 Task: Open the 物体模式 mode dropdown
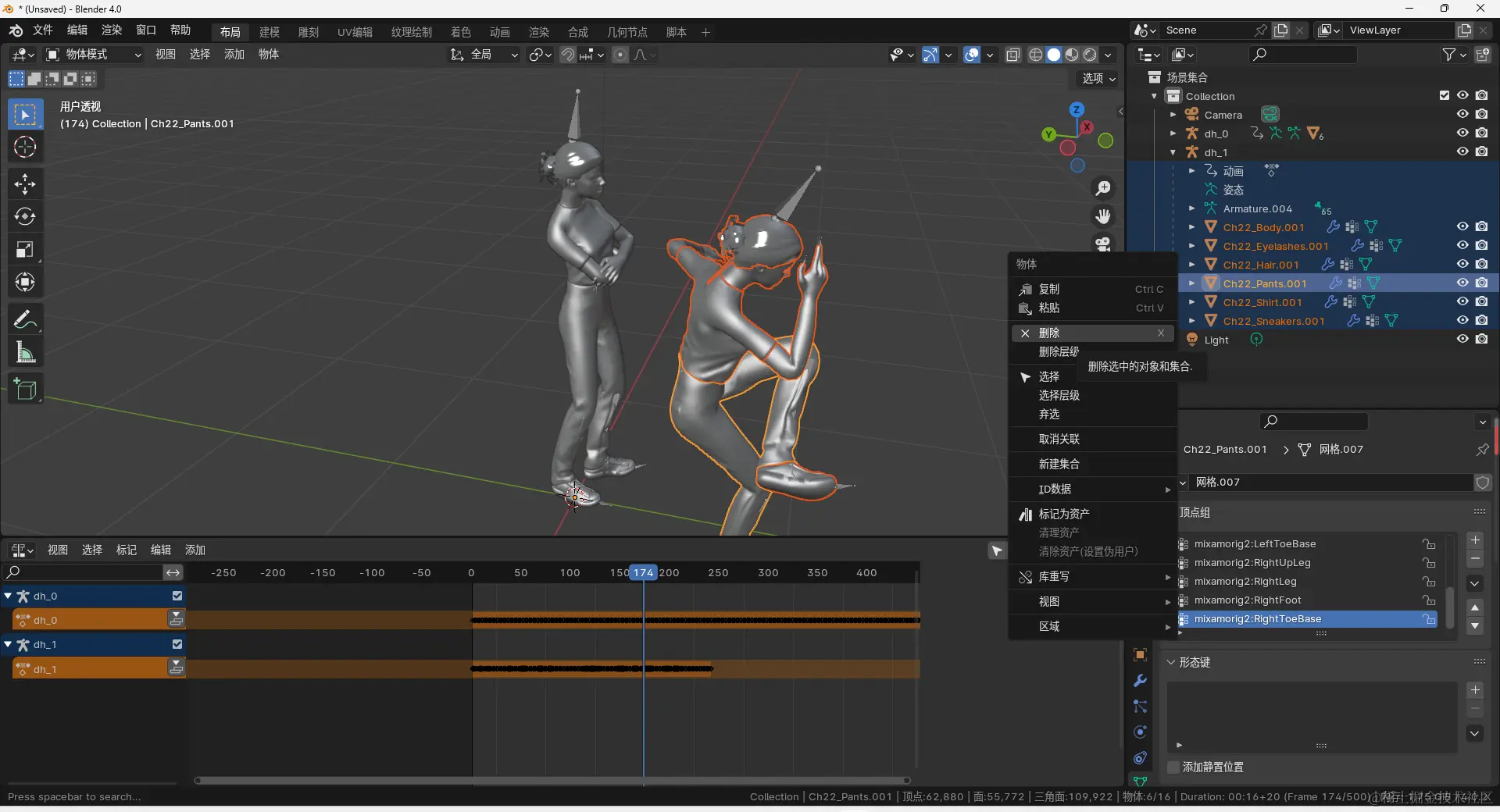point(94,55)
